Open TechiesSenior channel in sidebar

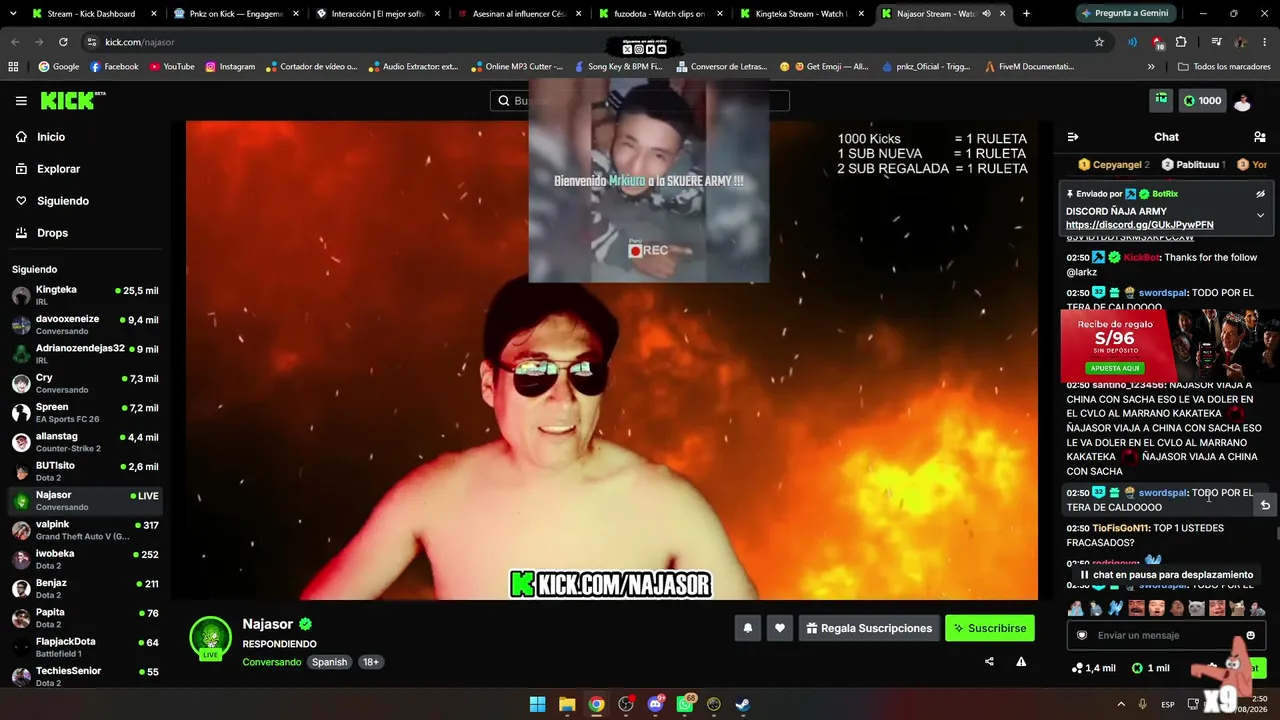[85, 676]
